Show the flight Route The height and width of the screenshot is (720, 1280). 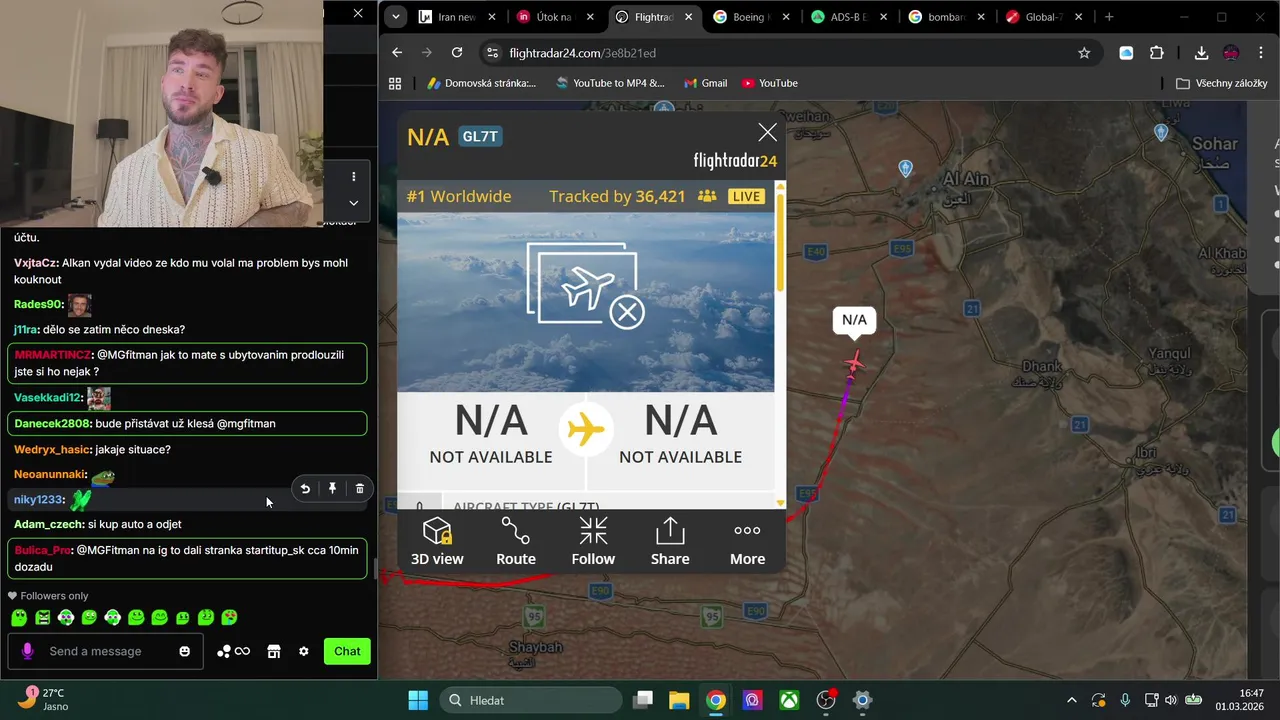[x=516, y=541]
